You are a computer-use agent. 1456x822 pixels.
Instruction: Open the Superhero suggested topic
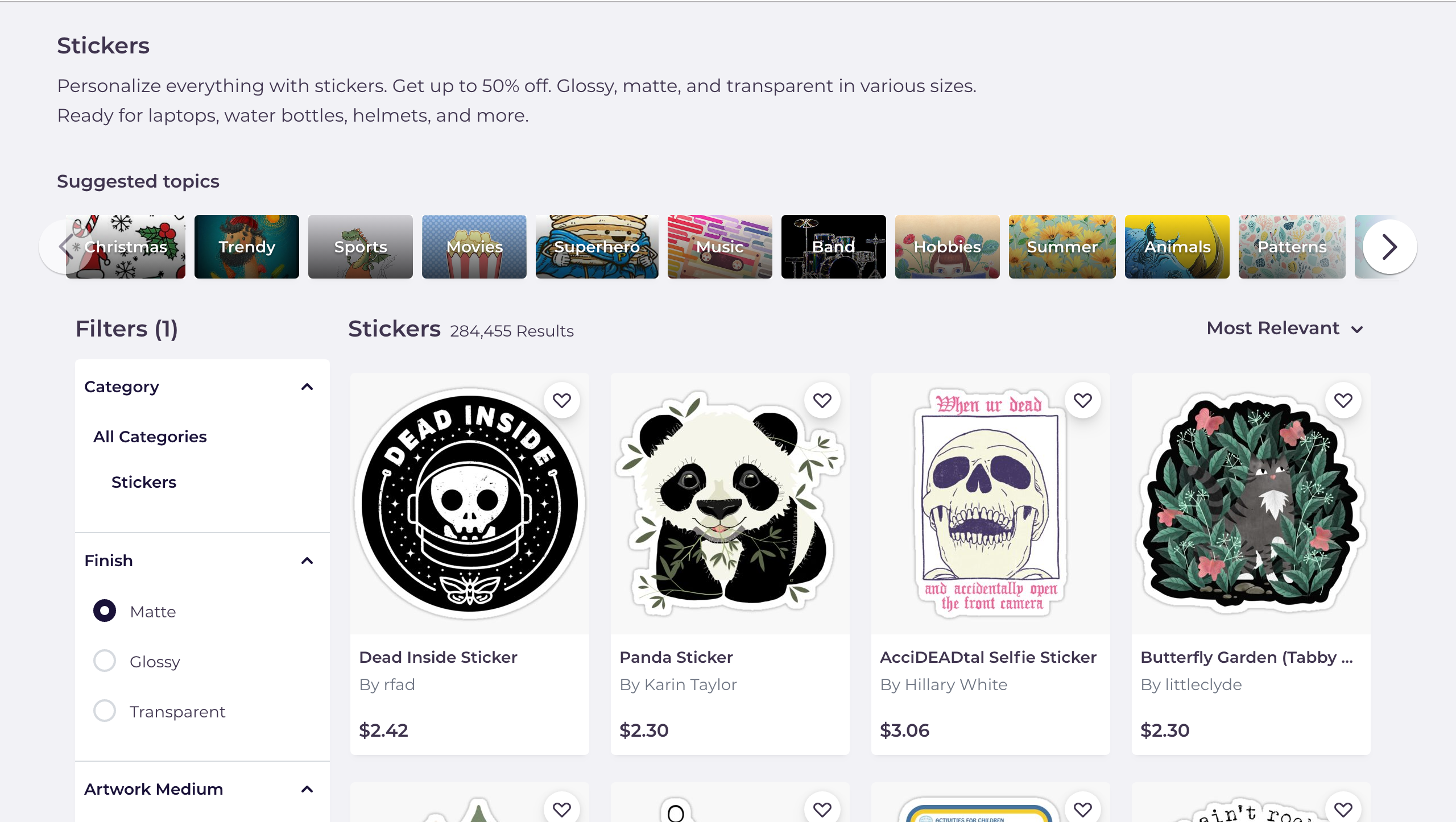tap(597, 247)
